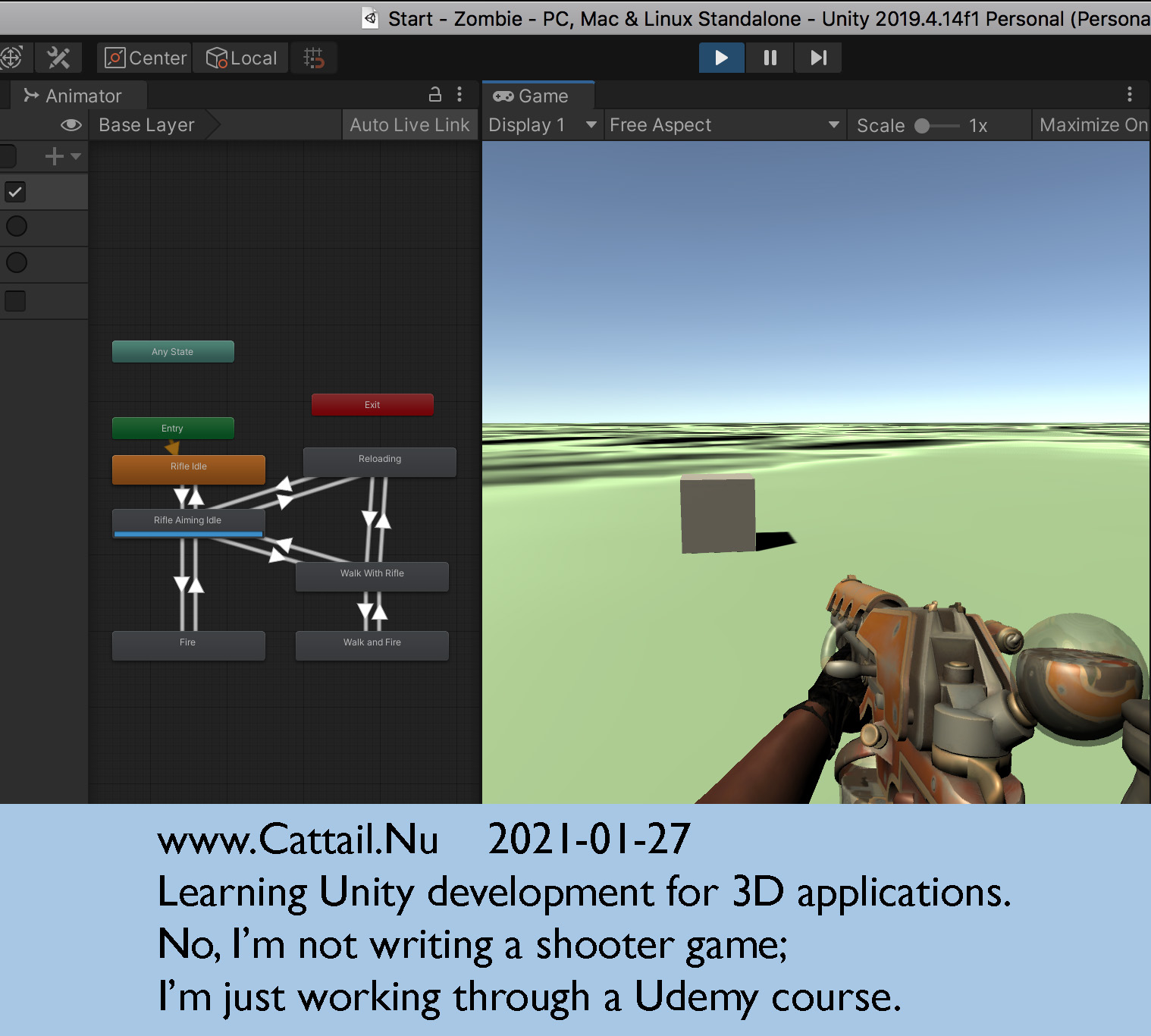Viewport: 1151px width, 1036px height.
Task: Select the Rifle Aiming Idle state
Action: pyautogui.click(x=189, y=523)
